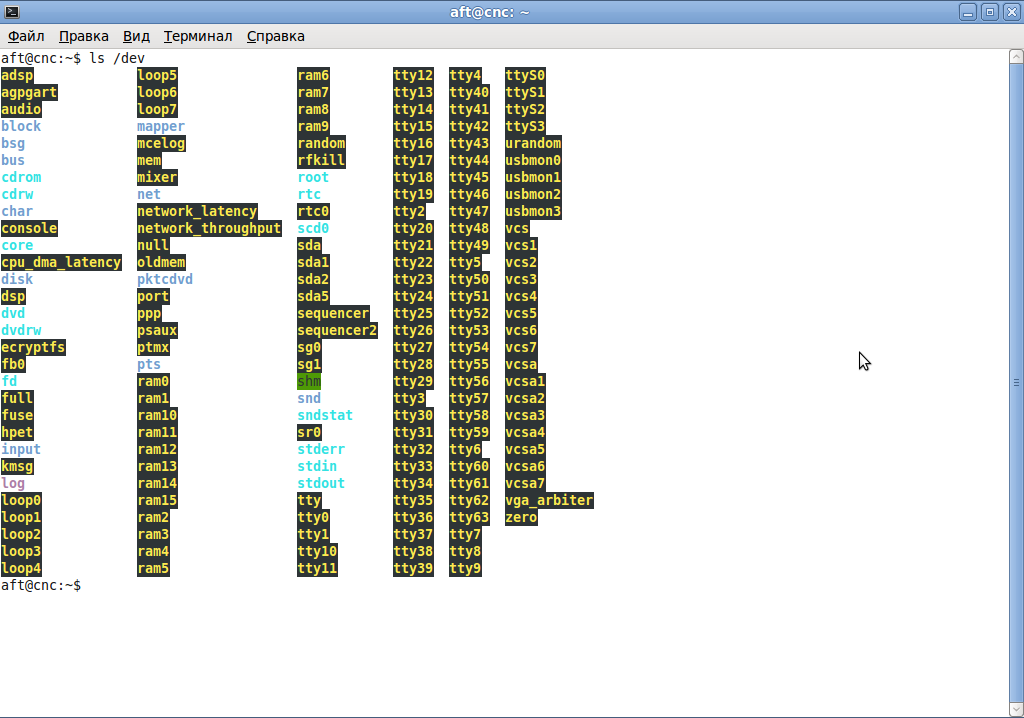Click the 'cdrom' link entry
This screenshot has width=1024, height=718.
tap(21, 177)
